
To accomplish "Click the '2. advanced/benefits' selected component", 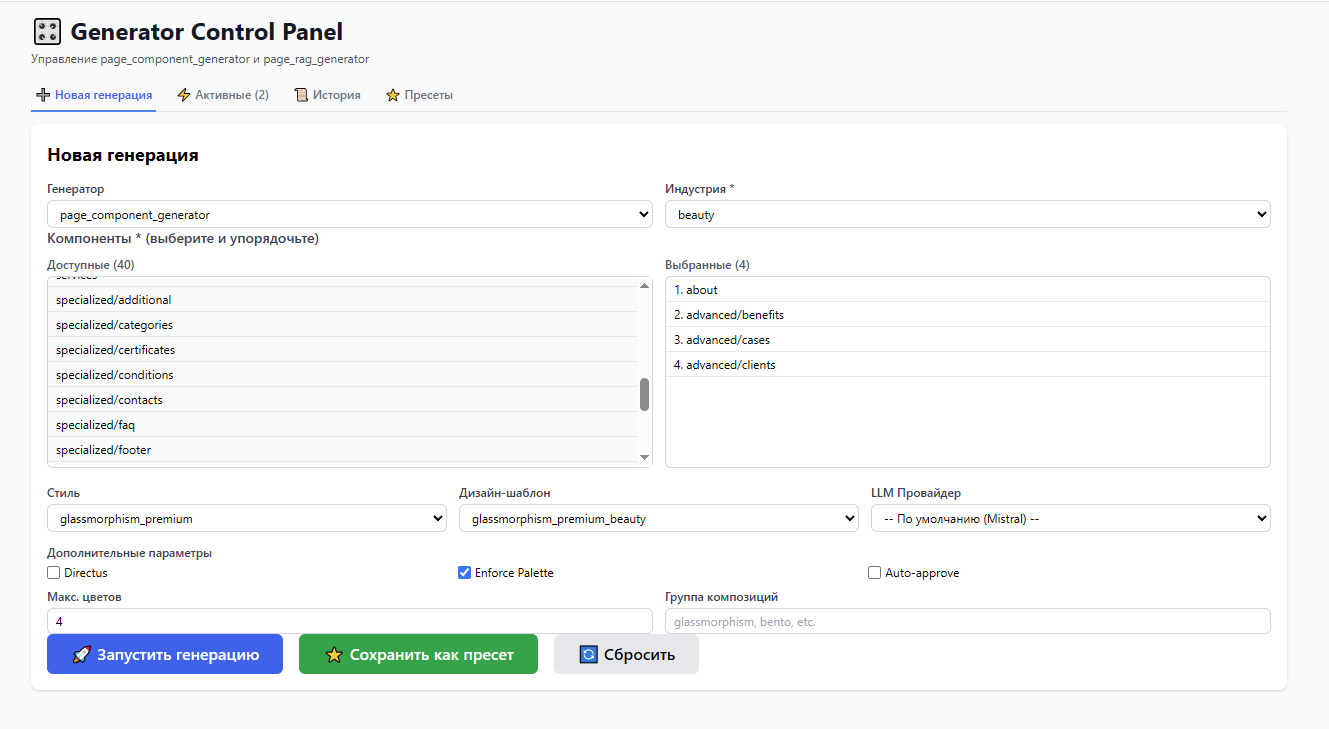I will click(968, 315).
